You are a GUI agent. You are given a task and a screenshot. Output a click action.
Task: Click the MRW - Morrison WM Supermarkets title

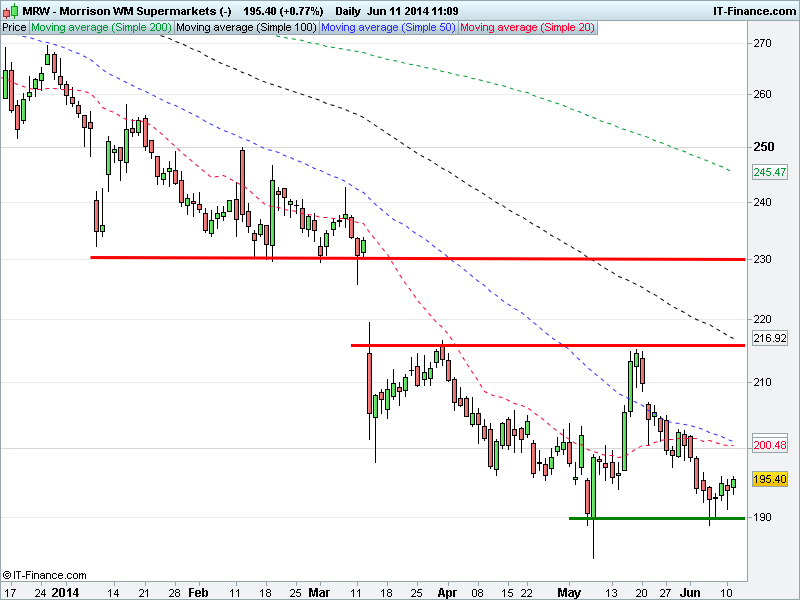pos(124,10)
